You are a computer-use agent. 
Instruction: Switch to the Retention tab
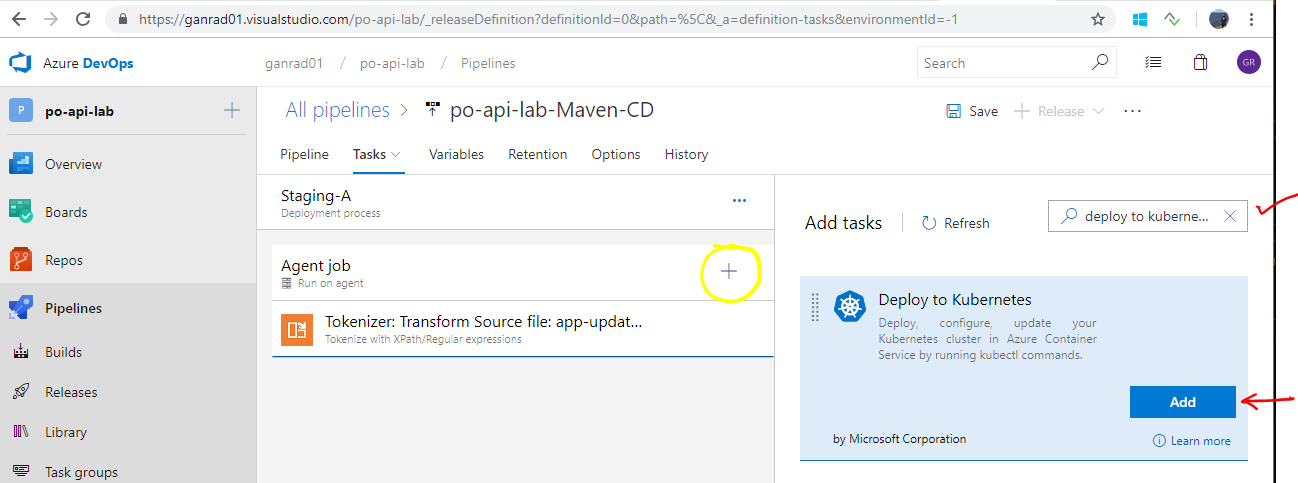pos(538,154)
